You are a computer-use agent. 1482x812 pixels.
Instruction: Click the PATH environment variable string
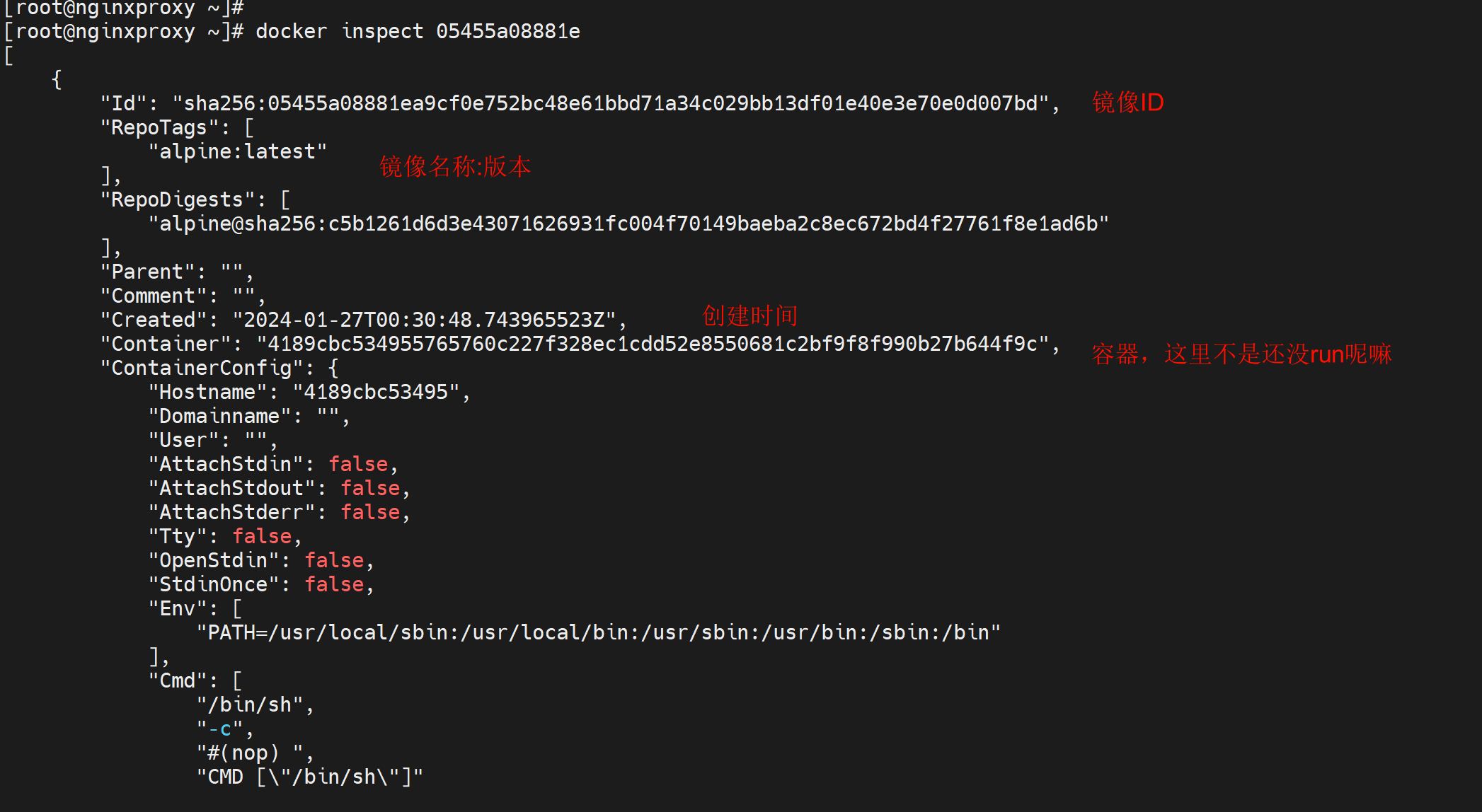tap(598, 633)
